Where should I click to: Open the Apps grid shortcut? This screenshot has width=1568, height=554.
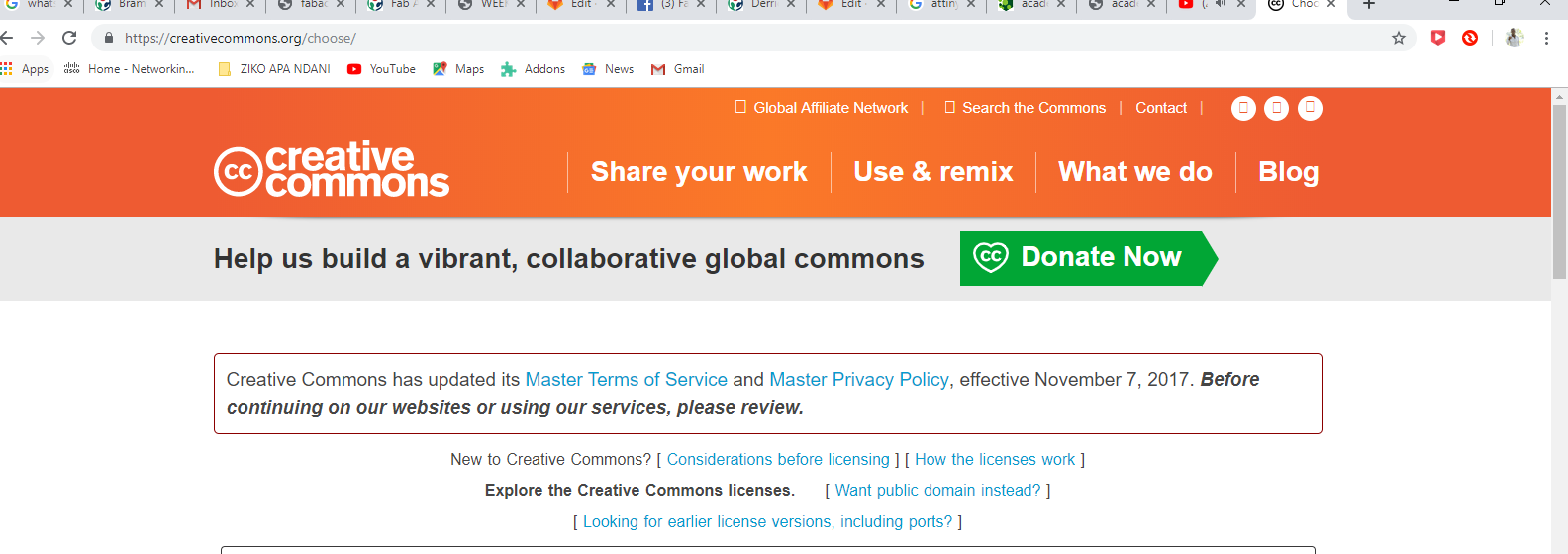click(x=25, y=69)
